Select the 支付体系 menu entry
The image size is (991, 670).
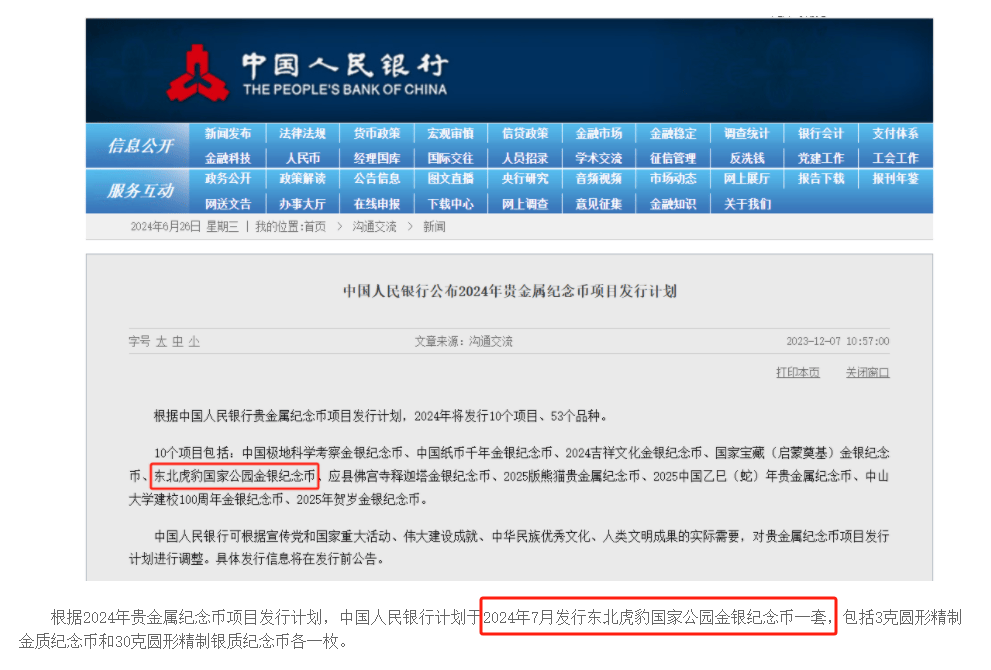(x=896, y=133)
